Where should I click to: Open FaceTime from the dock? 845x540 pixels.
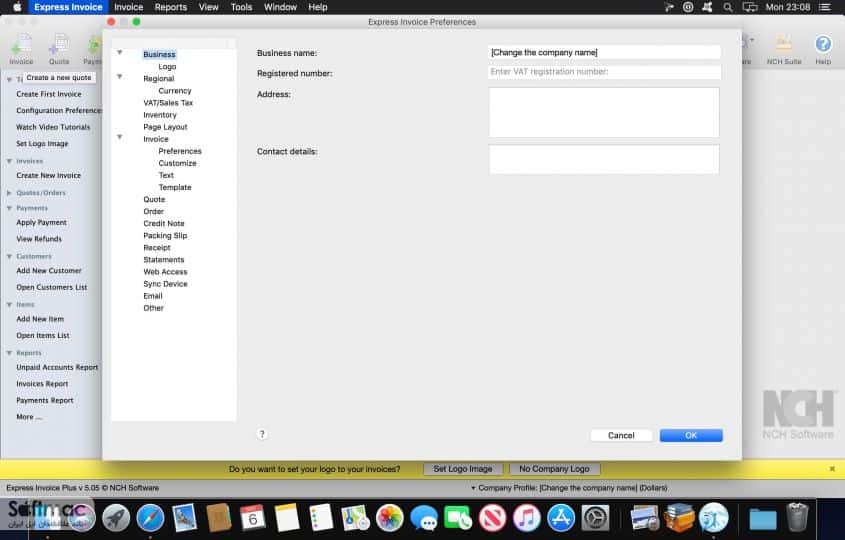pos(458,518)
